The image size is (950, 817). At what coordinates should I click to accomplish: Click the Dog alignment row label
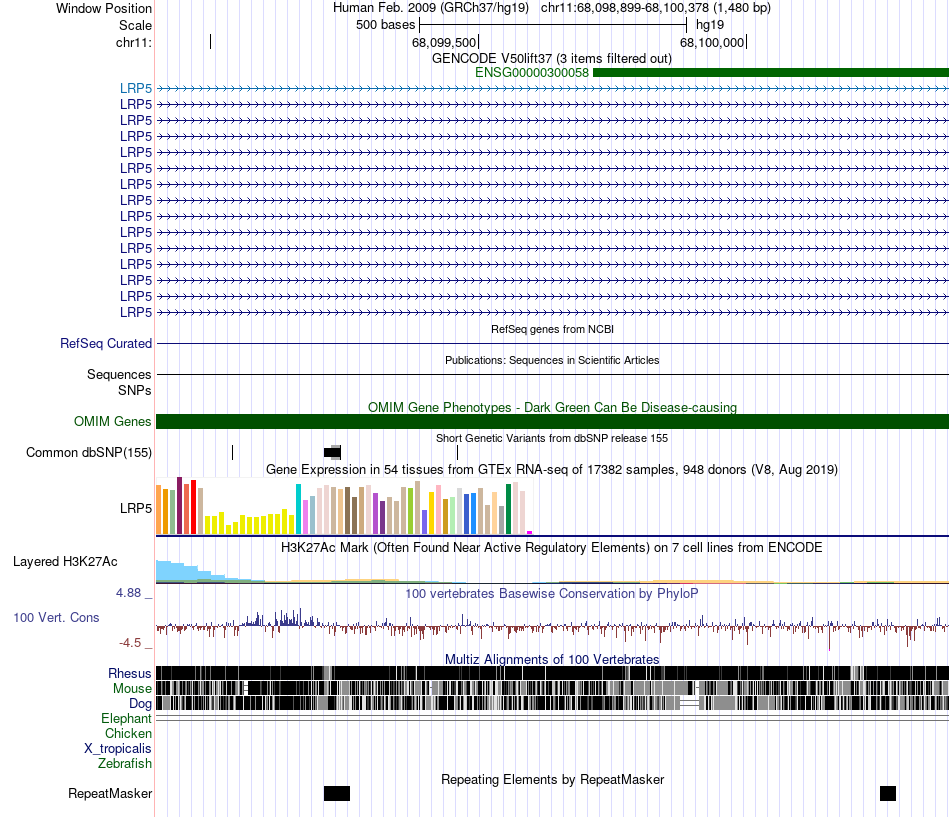click(x=140, y=704)
